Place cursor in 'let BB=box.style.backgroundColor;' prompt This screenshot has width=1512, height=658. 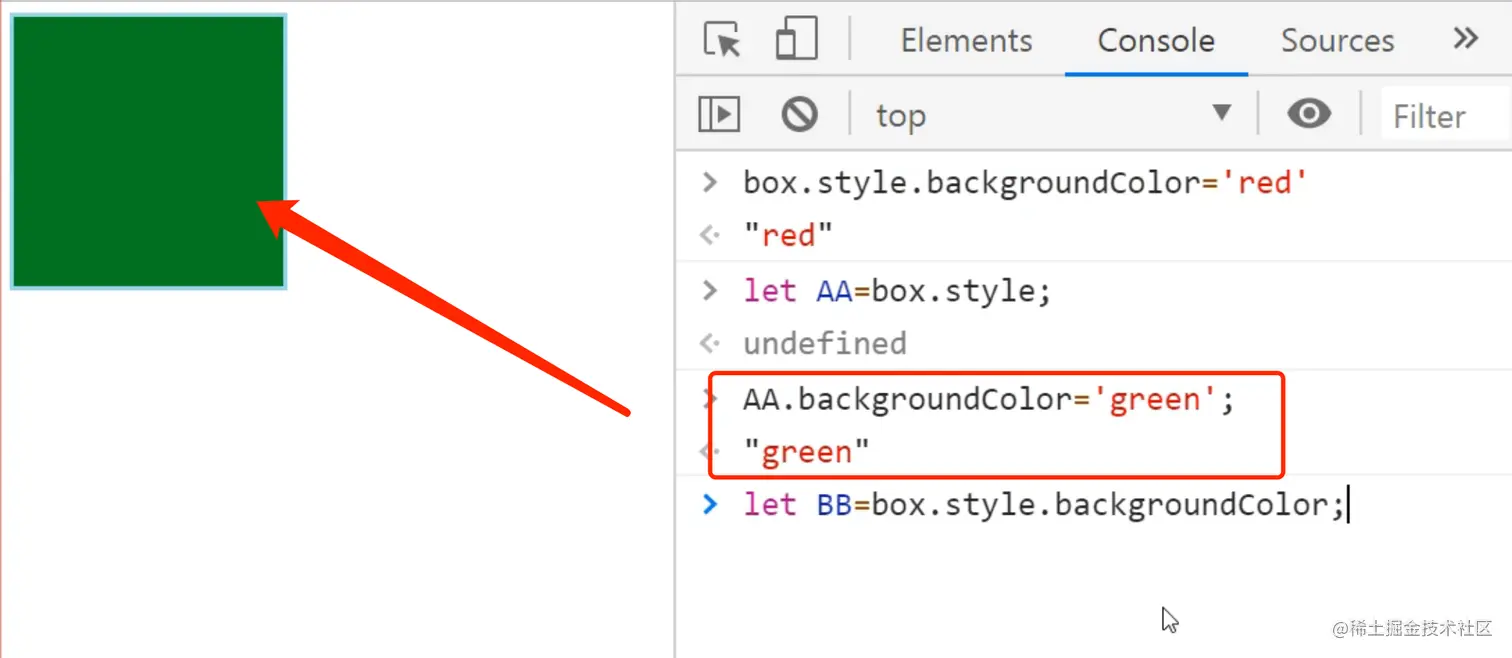tap(1044, 505)
